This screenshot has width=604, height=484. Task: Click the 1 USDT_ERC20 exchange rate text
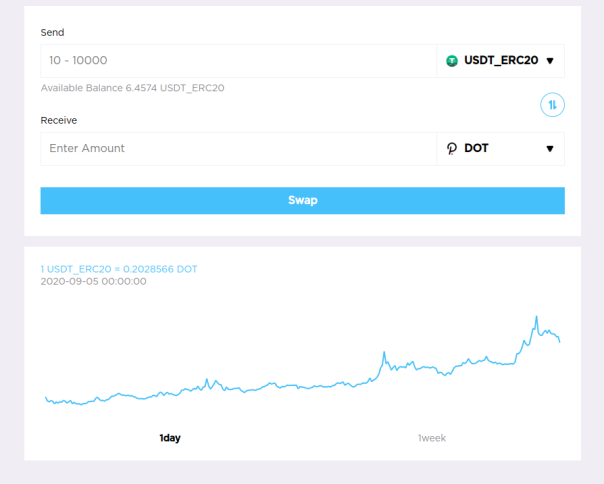coord(119,269)
